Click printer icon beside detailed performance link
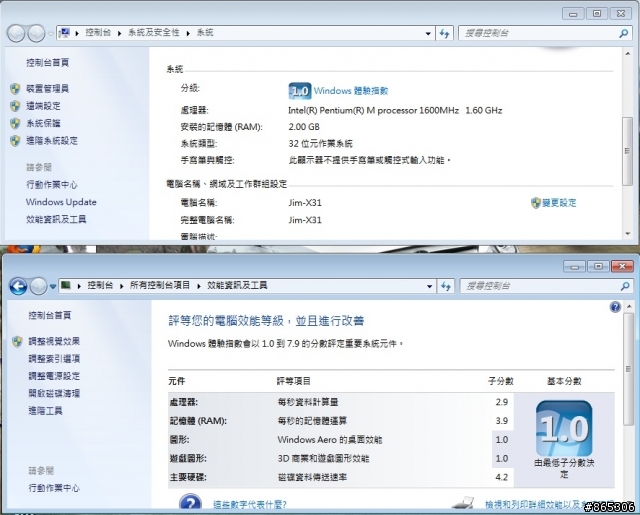 pyautogui.click(x=463, y=502)
